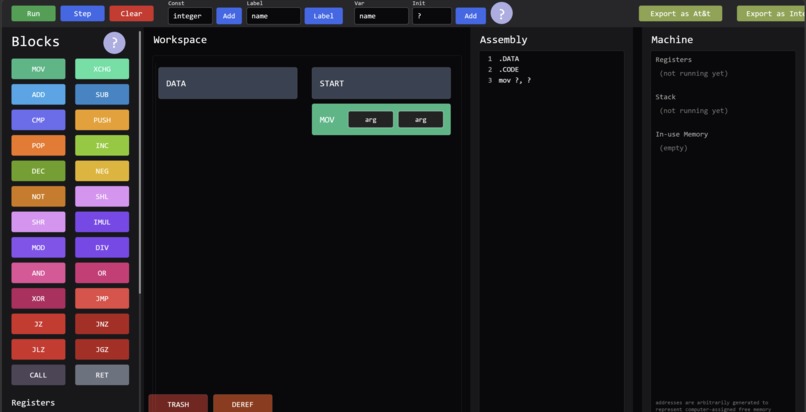Open the Blocks panel help icon
Image resolution: width=806 pixels, height=412 pixels.
pos(115,43)
